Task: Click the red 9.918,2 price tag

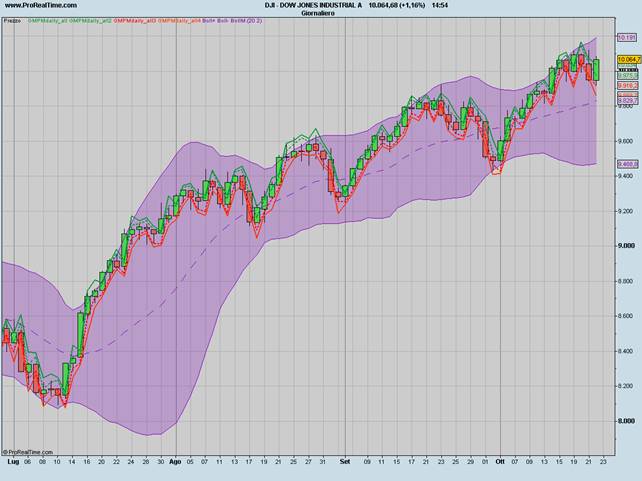Action: point(628,85)
